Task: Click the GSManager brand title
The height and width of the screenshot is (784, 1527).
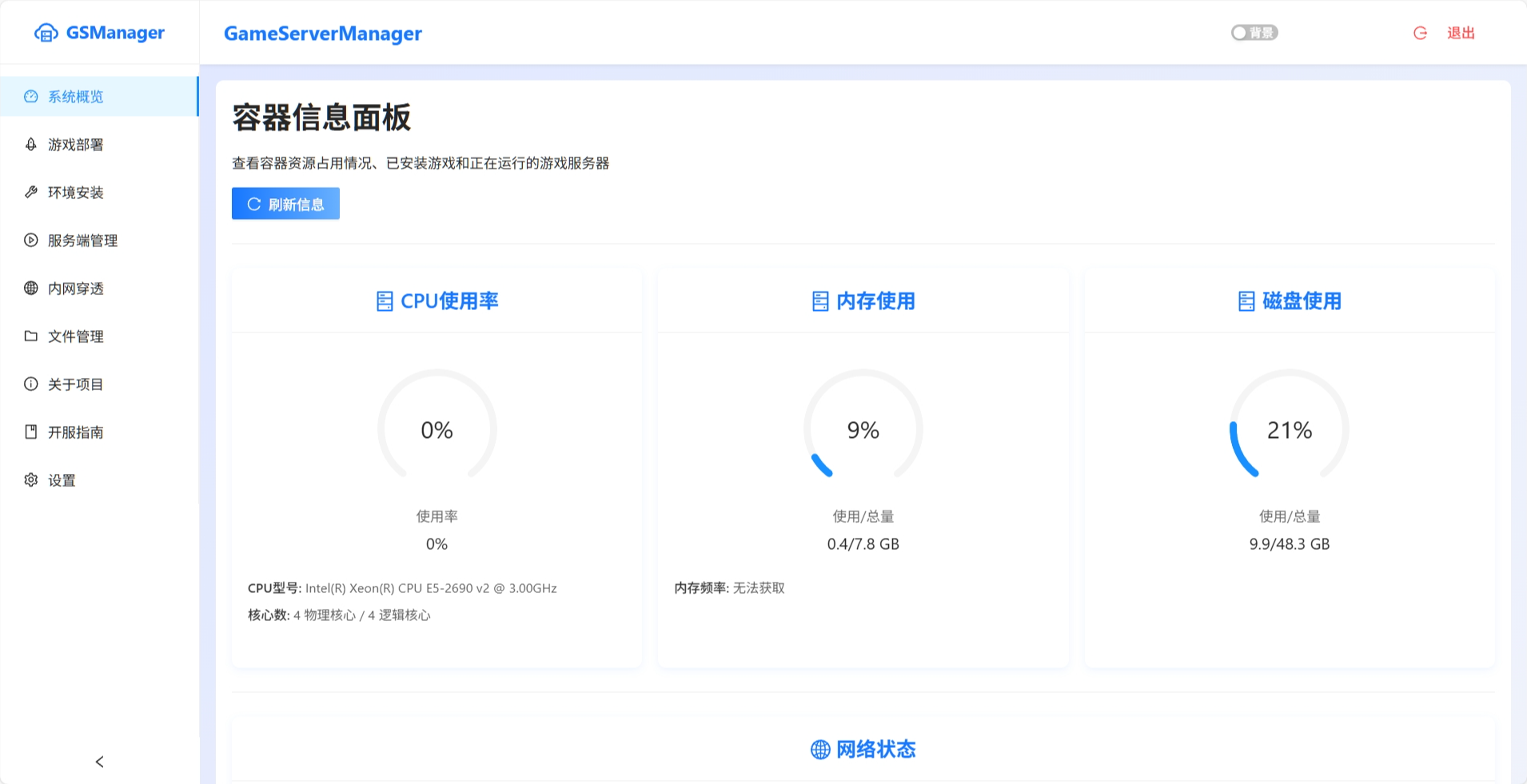Action: 115,33
